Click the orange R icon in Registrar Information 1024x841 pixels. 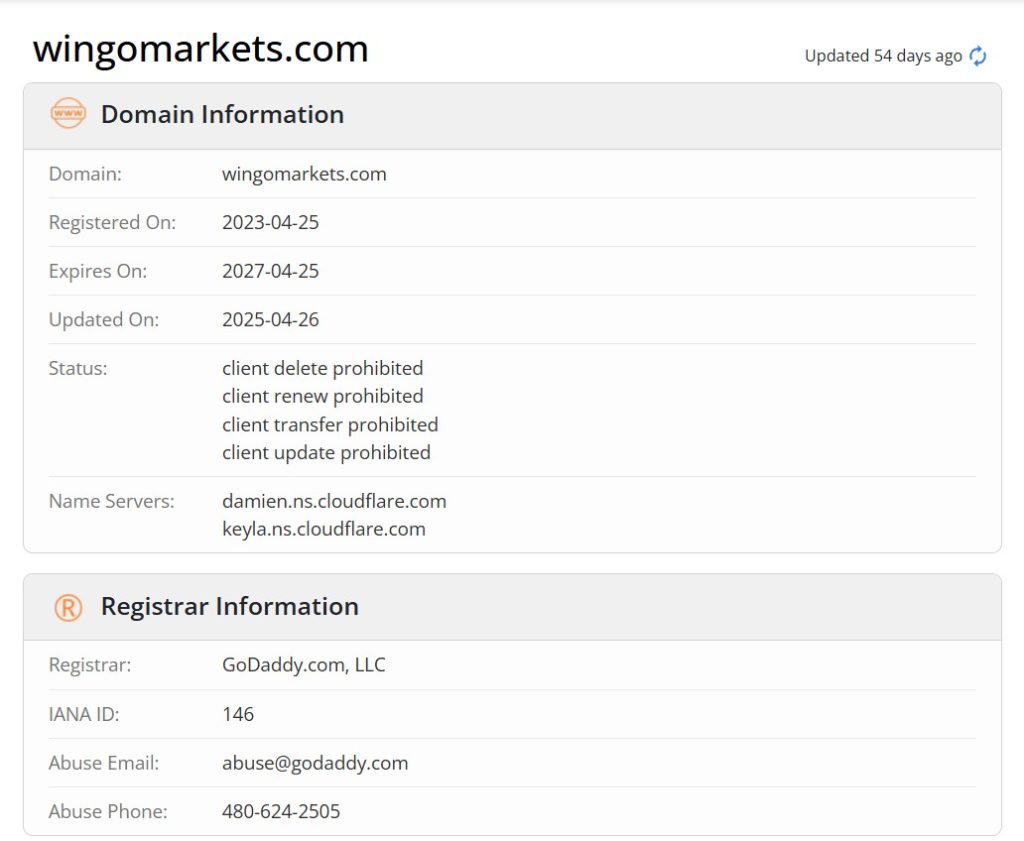tap(68, 607)
